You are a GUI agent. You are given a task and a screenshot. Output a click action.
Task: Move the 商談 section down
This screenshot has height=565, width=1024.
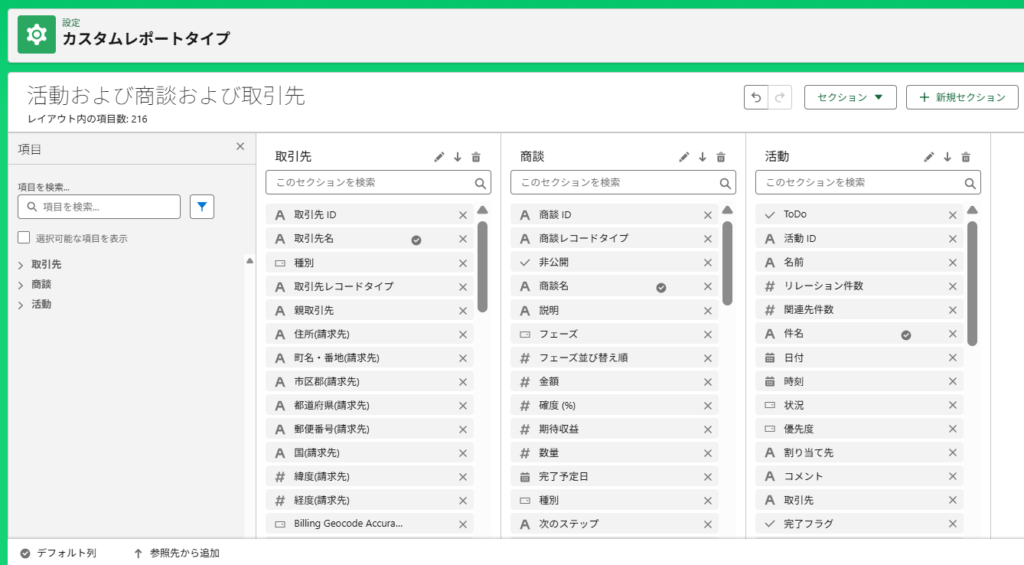[702, 157]
